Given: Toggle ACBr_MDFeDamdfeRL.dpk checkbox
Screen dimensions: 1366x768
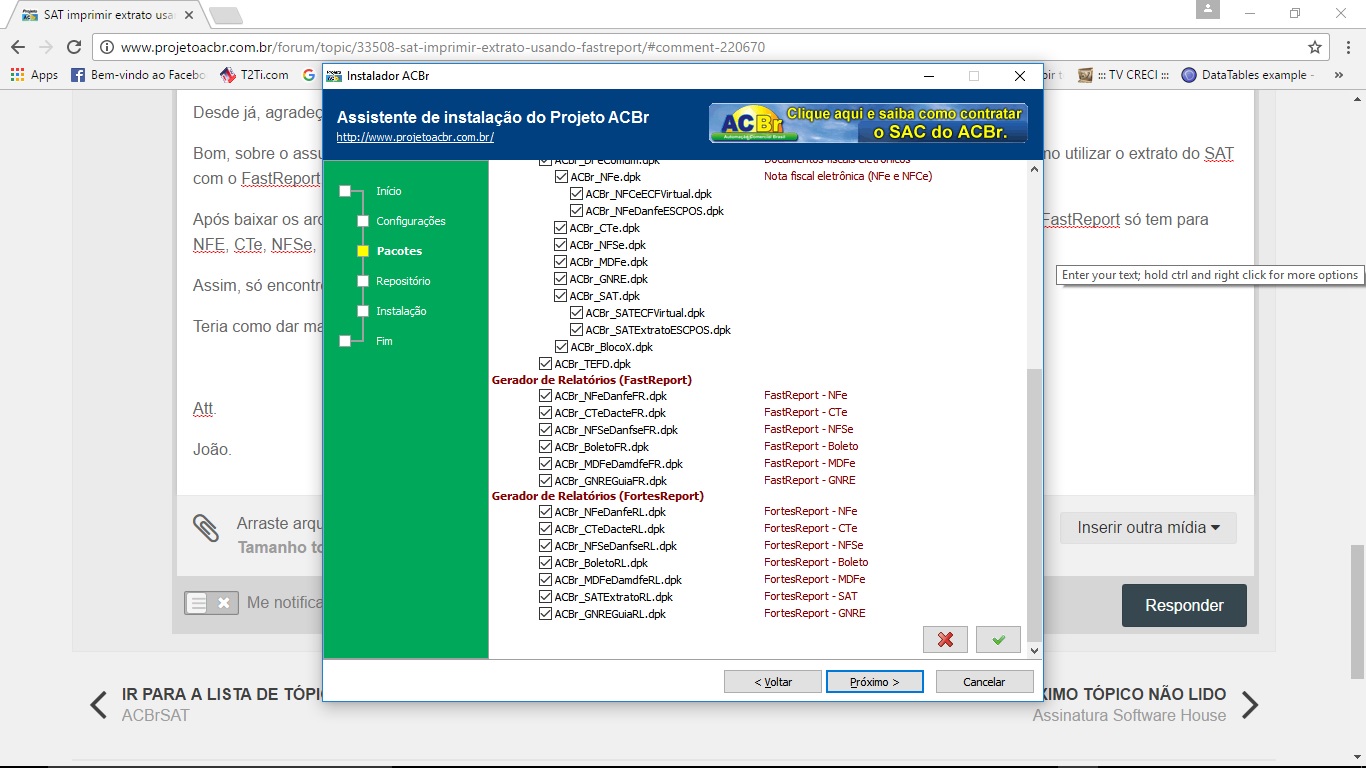Looking at the screenshot, I should pyautogui.click(x=545, y=580).
